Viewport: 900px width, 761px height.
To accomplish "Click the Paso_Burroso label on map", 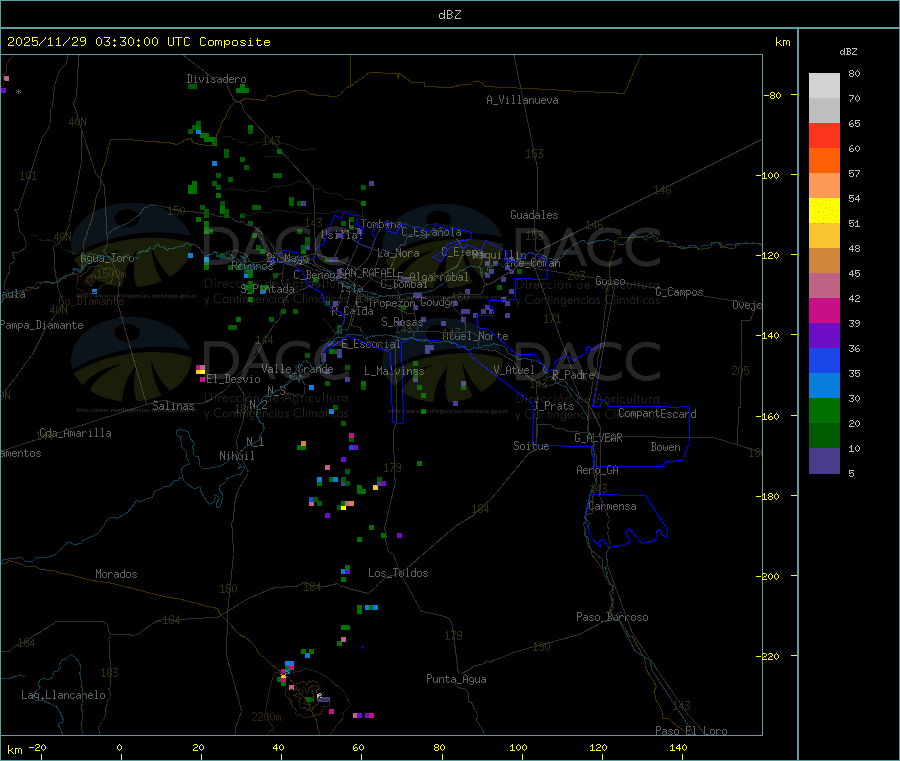I will click(612, 617).
